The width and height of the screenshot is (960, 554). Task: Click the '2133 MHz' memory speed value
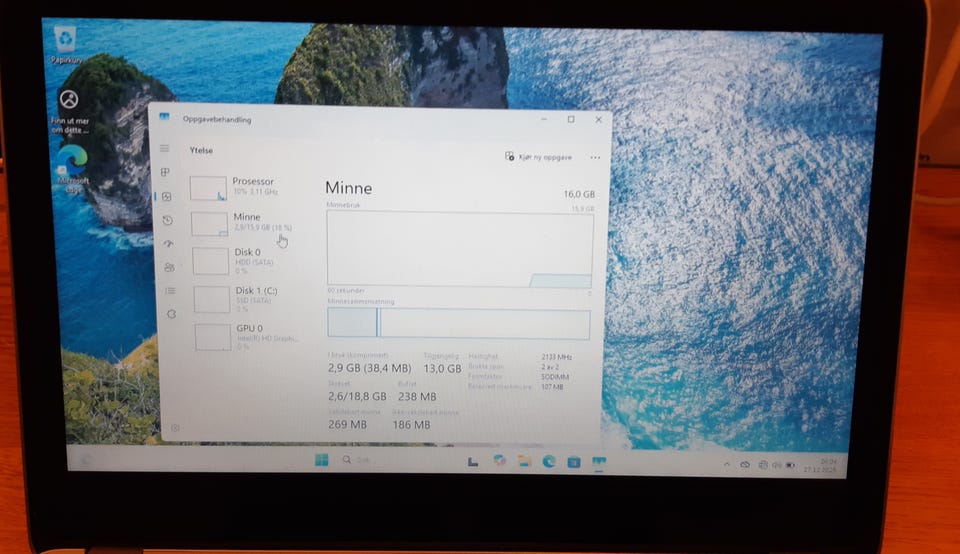coord(557,356)
